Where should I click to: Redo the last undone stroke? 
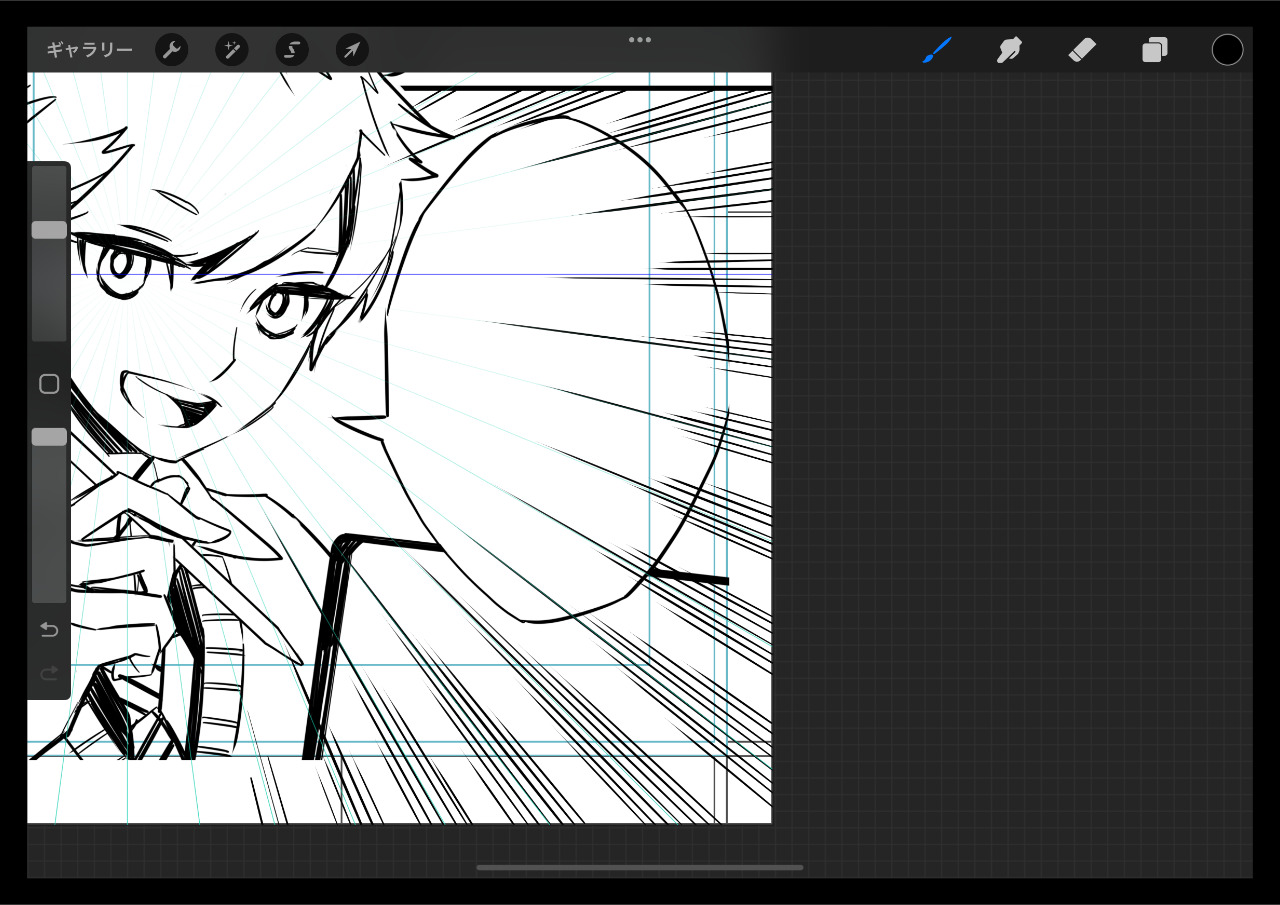point(49,674)
